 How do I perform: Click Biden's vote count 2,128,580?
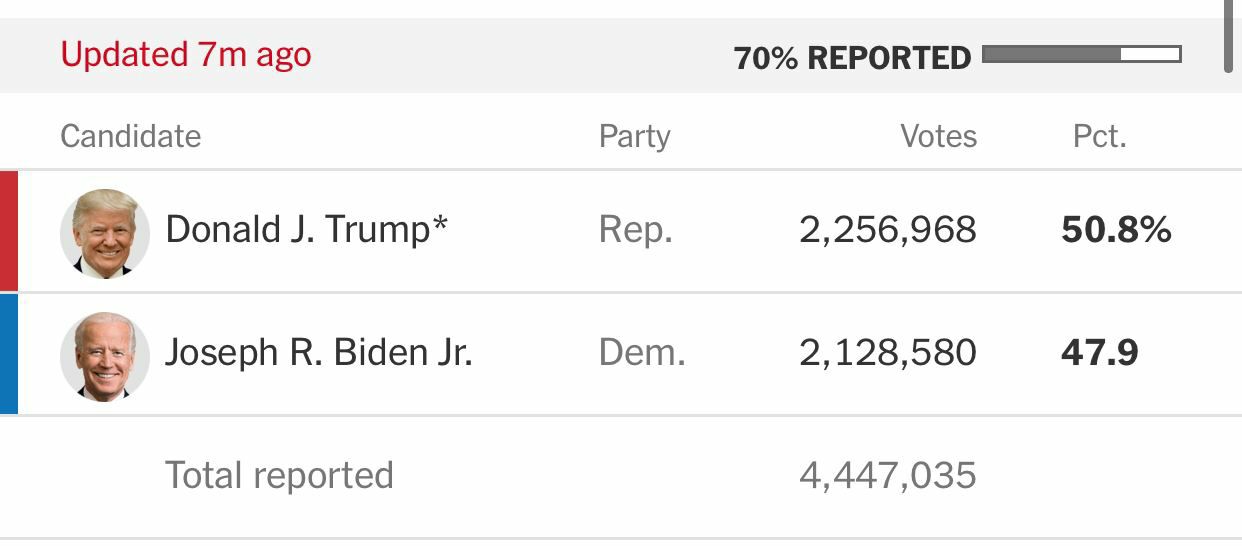[x=887, y=353]
